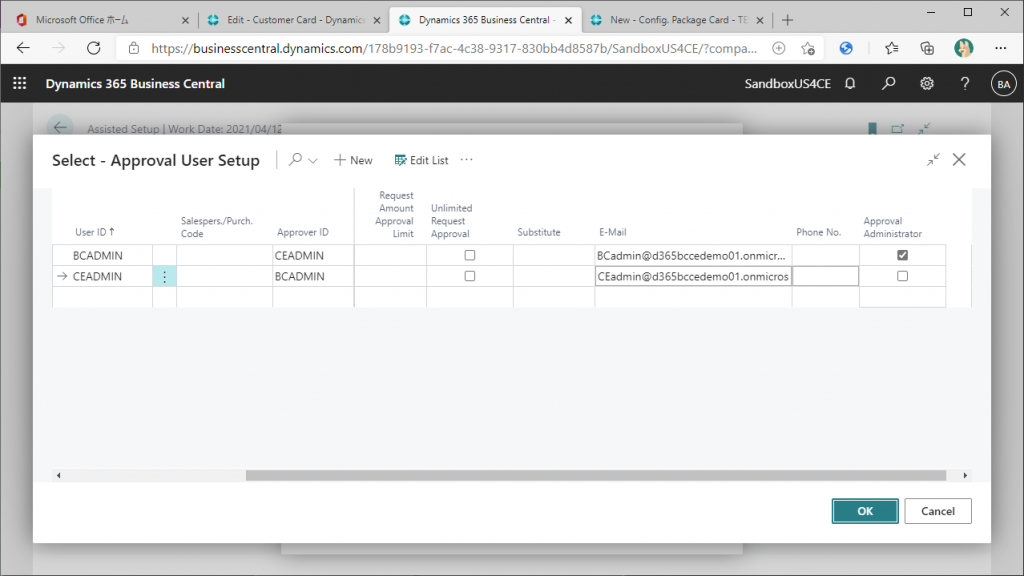1024x576 pixels.
Task: Open the Tell Me search magnifier
Action: coord(888,84)
